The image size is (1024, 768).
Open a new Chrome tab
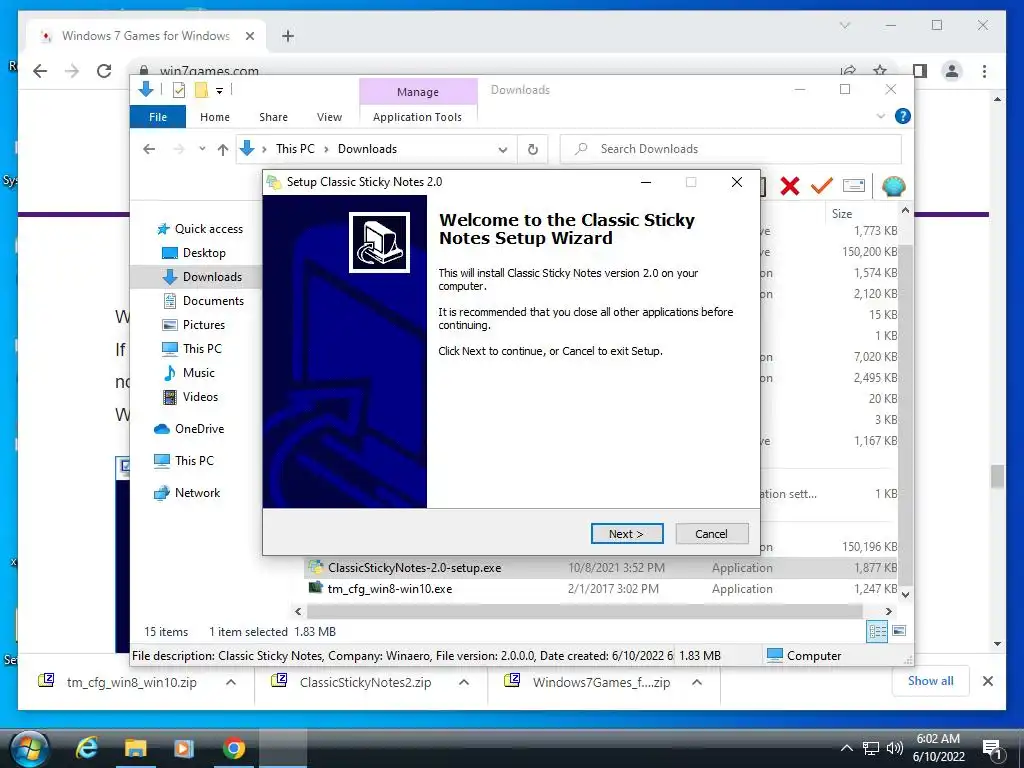click(287, 36)
